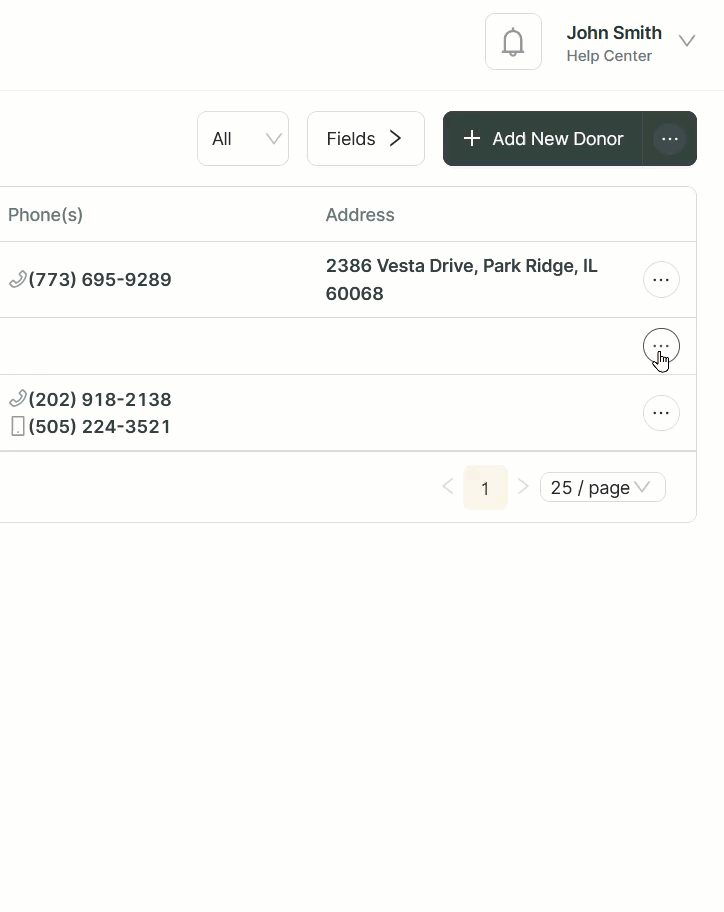Select page 1 in pagination
724x912 pixels.
485,488
